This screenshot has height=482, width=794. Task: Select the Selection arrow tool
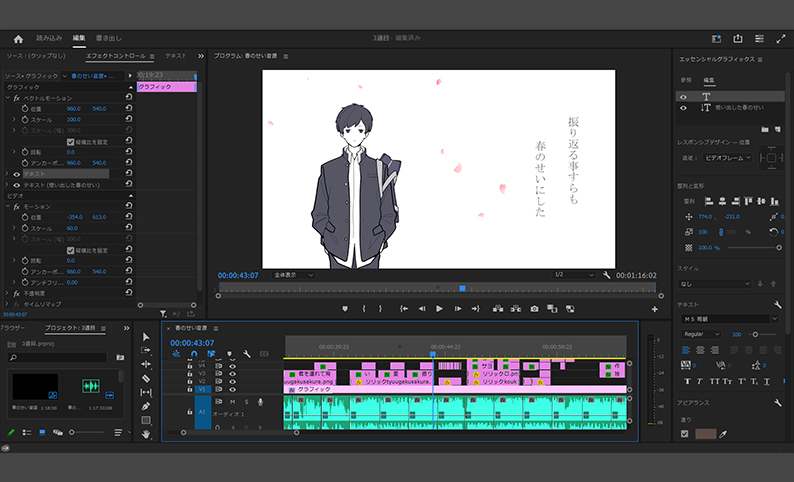pyautogui.click(x=146, y=337)
